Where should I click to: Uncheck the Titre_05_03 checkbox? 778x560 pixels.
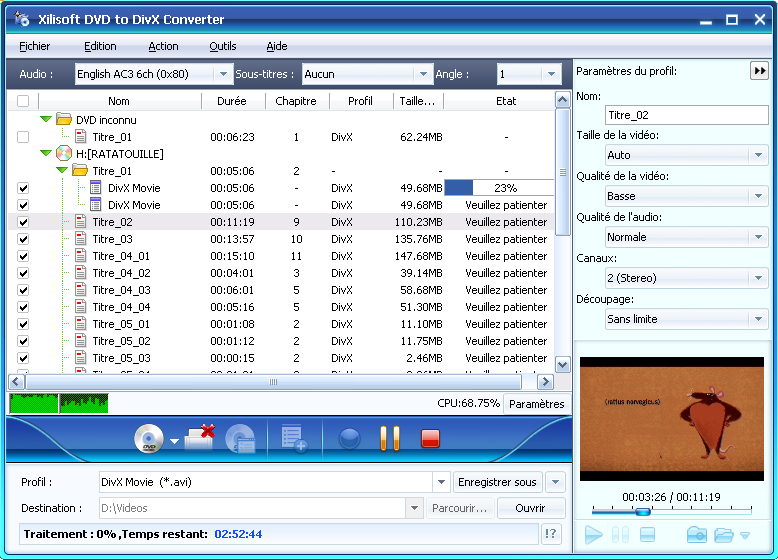tap(23, 358)
